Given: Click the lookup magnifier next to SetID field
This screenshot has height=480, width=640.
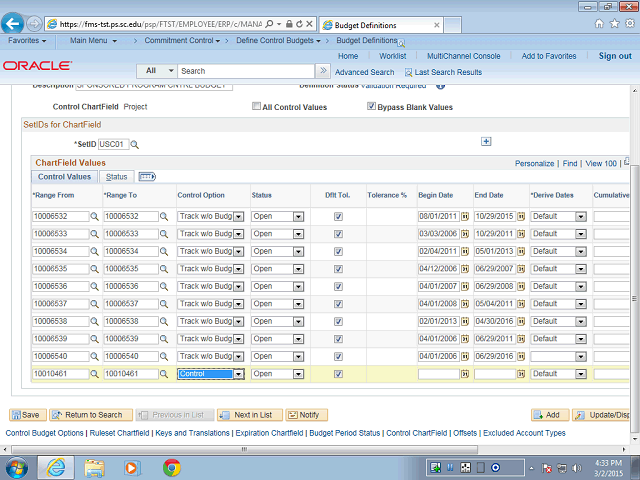Looking at the screenshot, I should tap(135, 145).
